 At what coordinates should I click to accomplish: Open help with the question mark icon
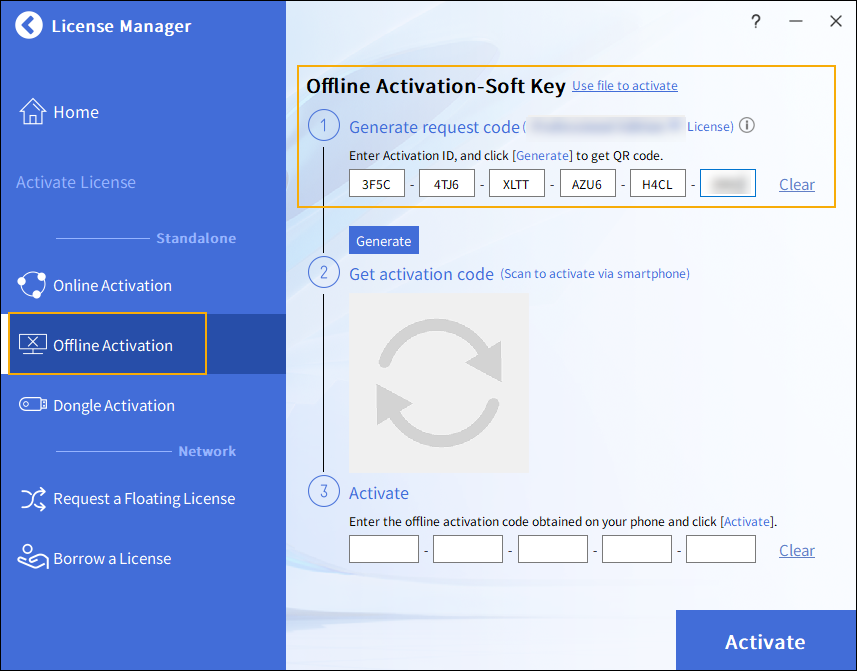[756, 22]
